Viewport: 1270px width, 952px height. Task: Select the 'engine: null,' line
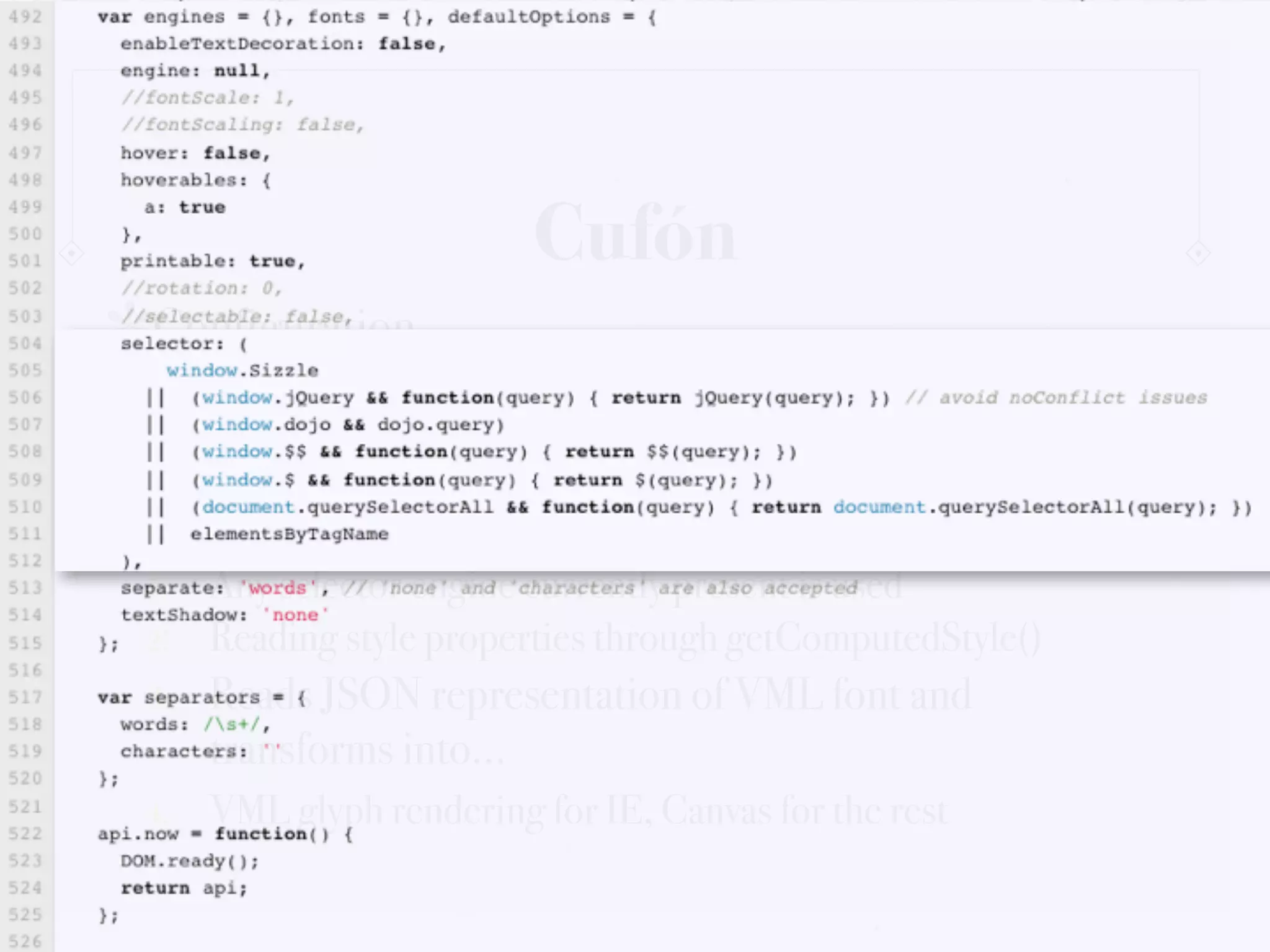click(x=195, y=71)
